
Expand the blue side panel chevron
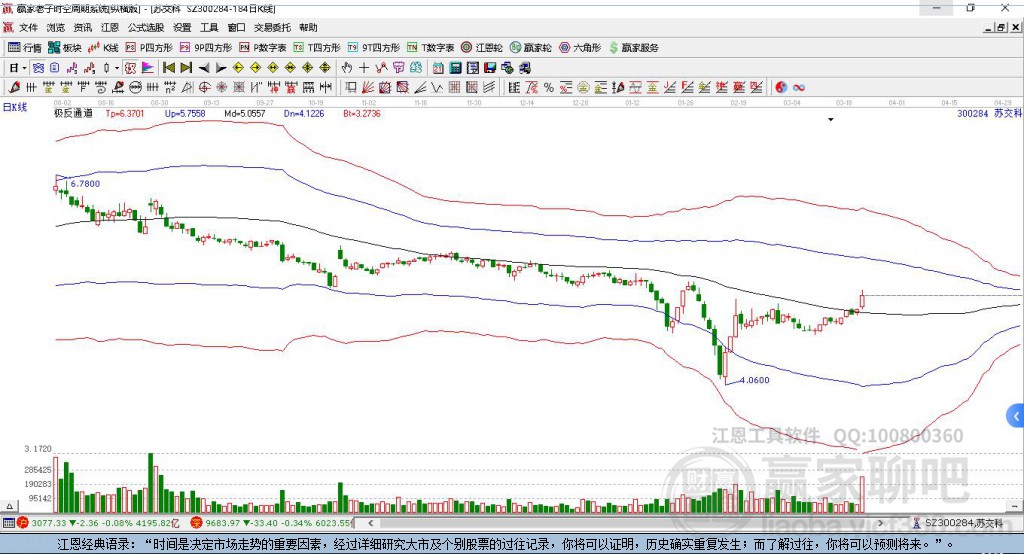1016,416
